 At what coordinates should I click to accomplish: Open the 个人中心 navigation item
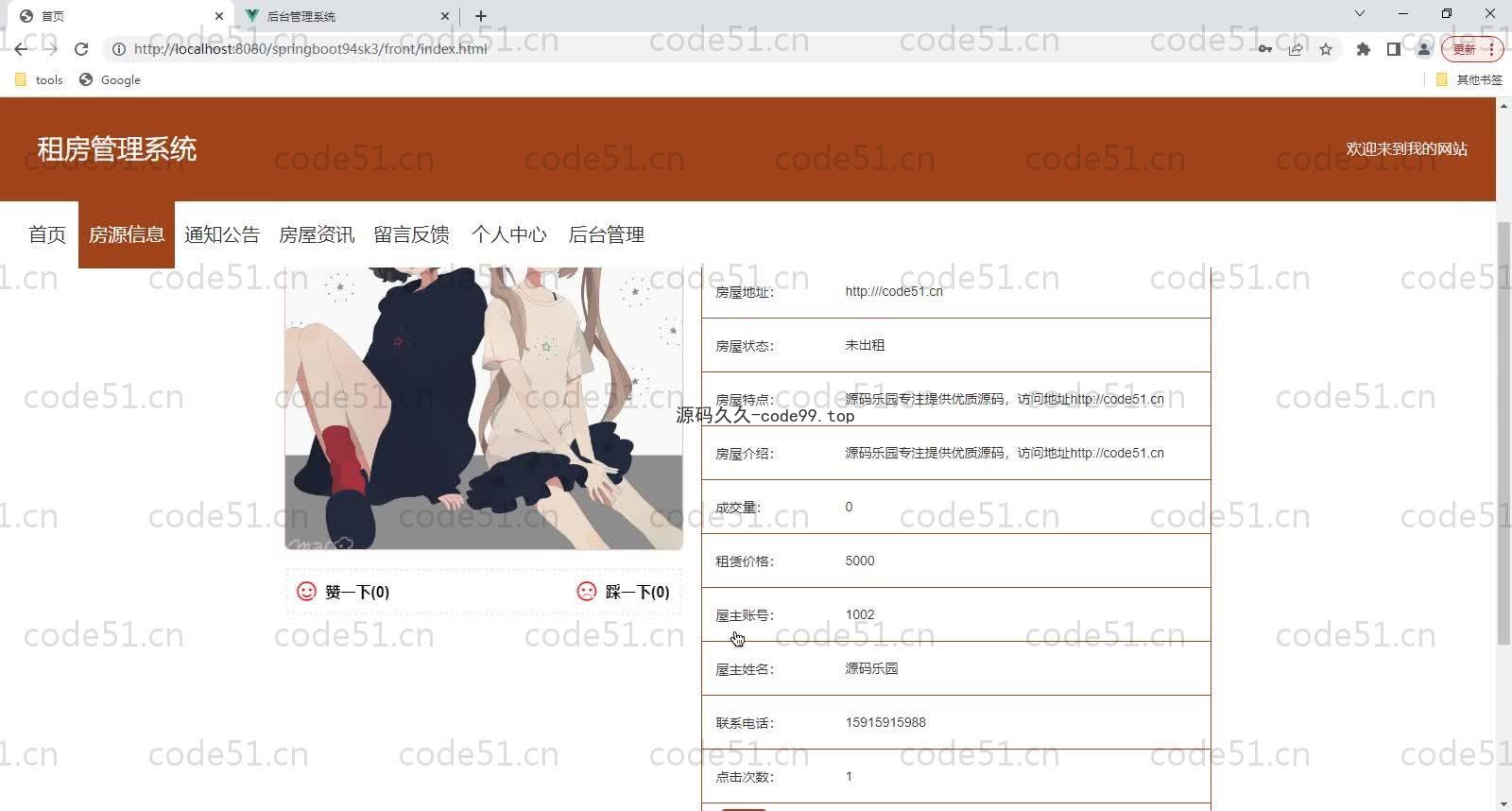coord(509,234)
